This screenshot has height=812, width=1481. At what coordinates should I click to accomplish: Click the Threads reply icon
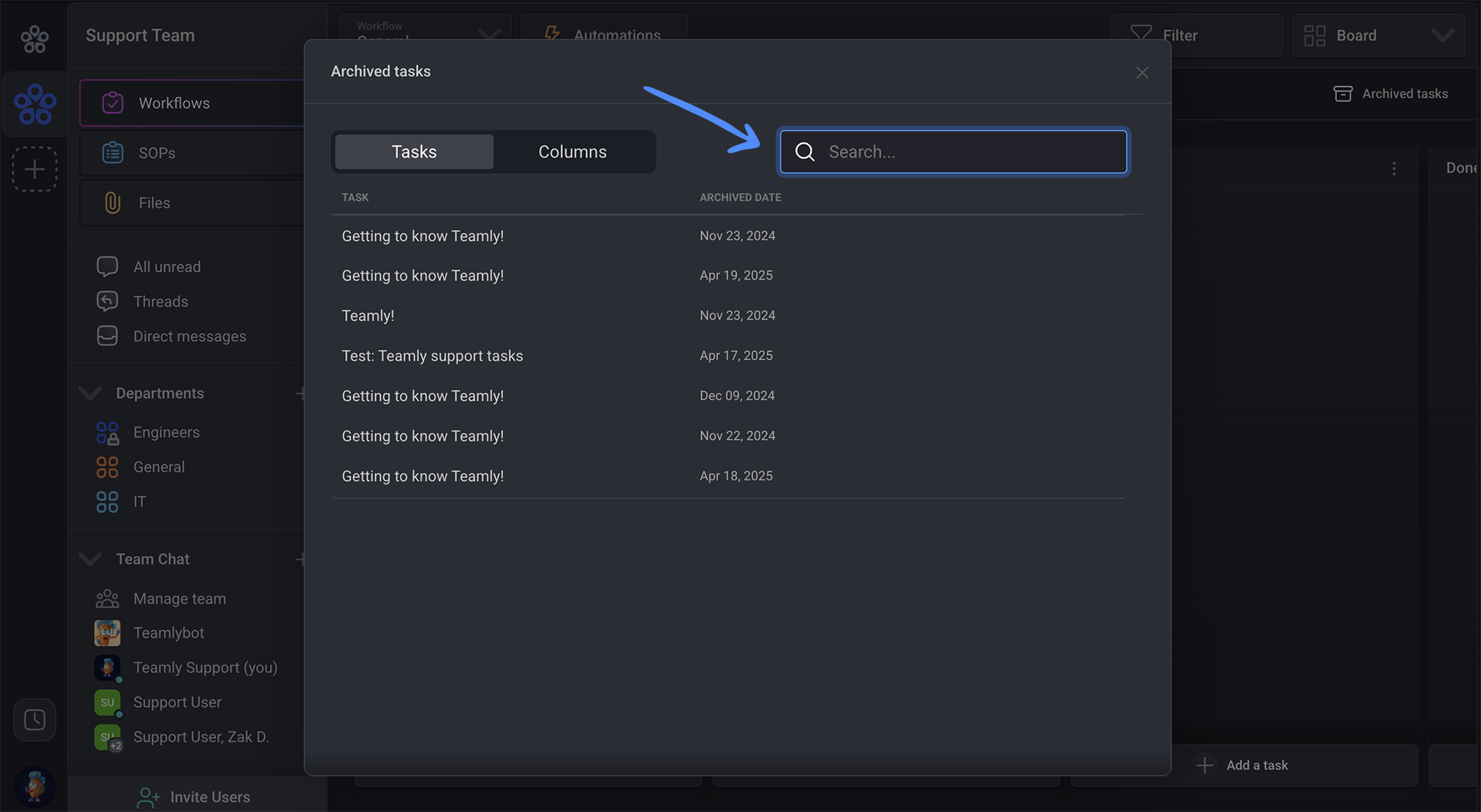point(107,301)
